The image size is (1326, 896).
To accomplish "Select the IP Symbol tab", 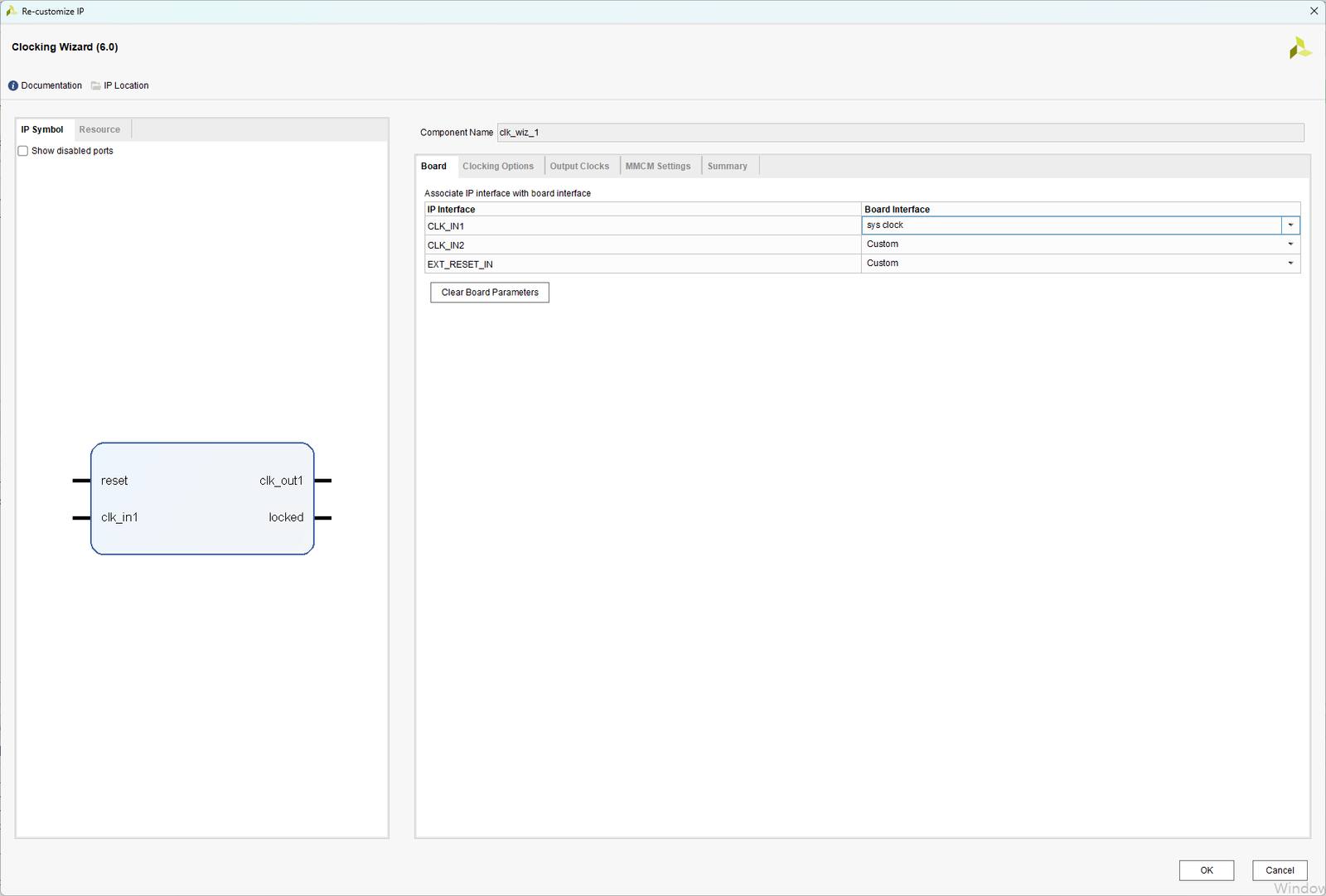I will point(42,129).
